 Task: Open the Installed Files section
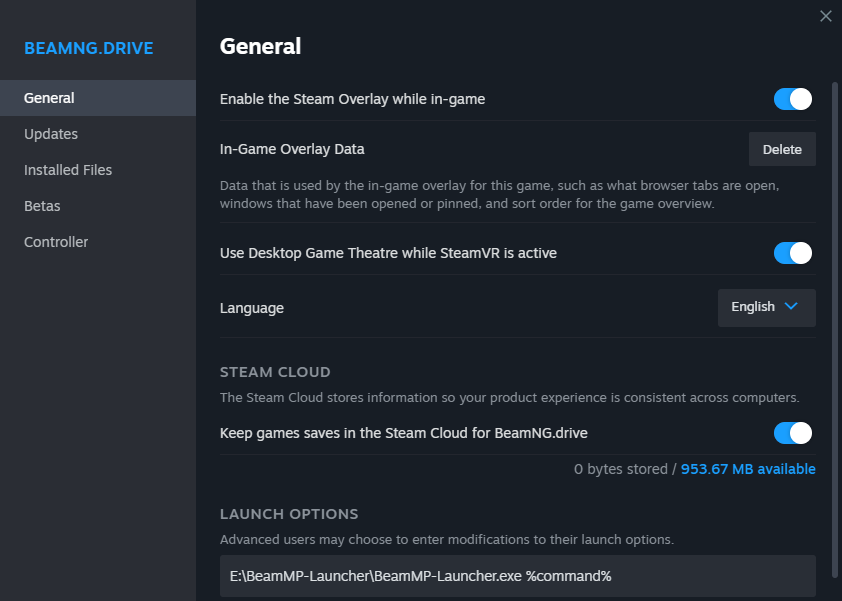(68, 170)
